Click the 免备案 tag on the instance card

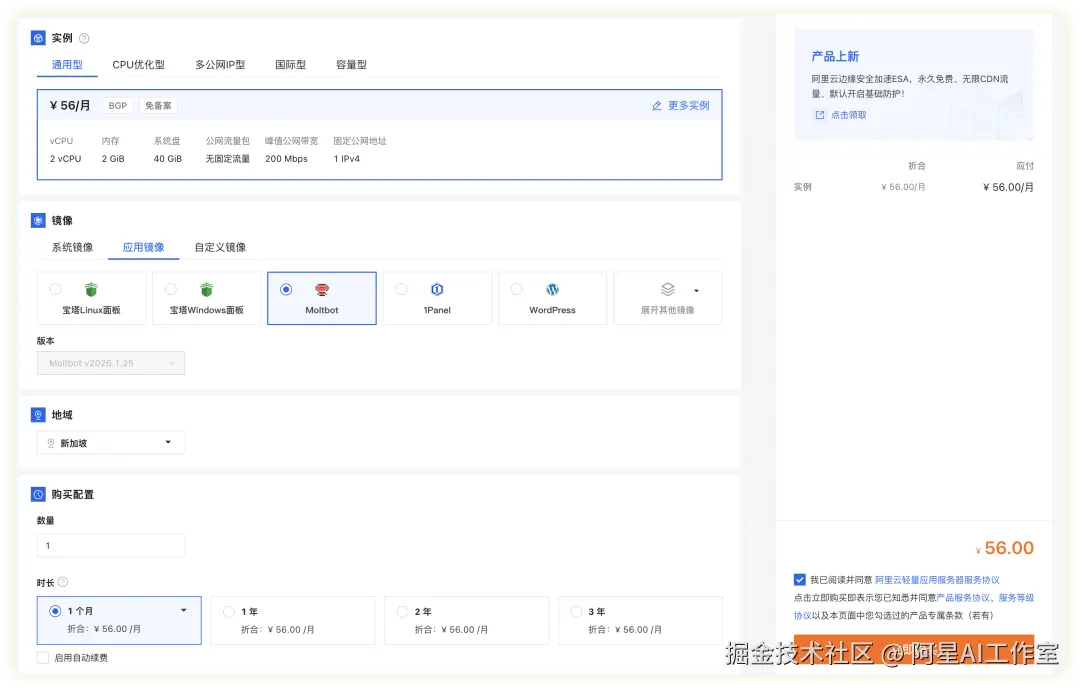[x=158, y=105]
